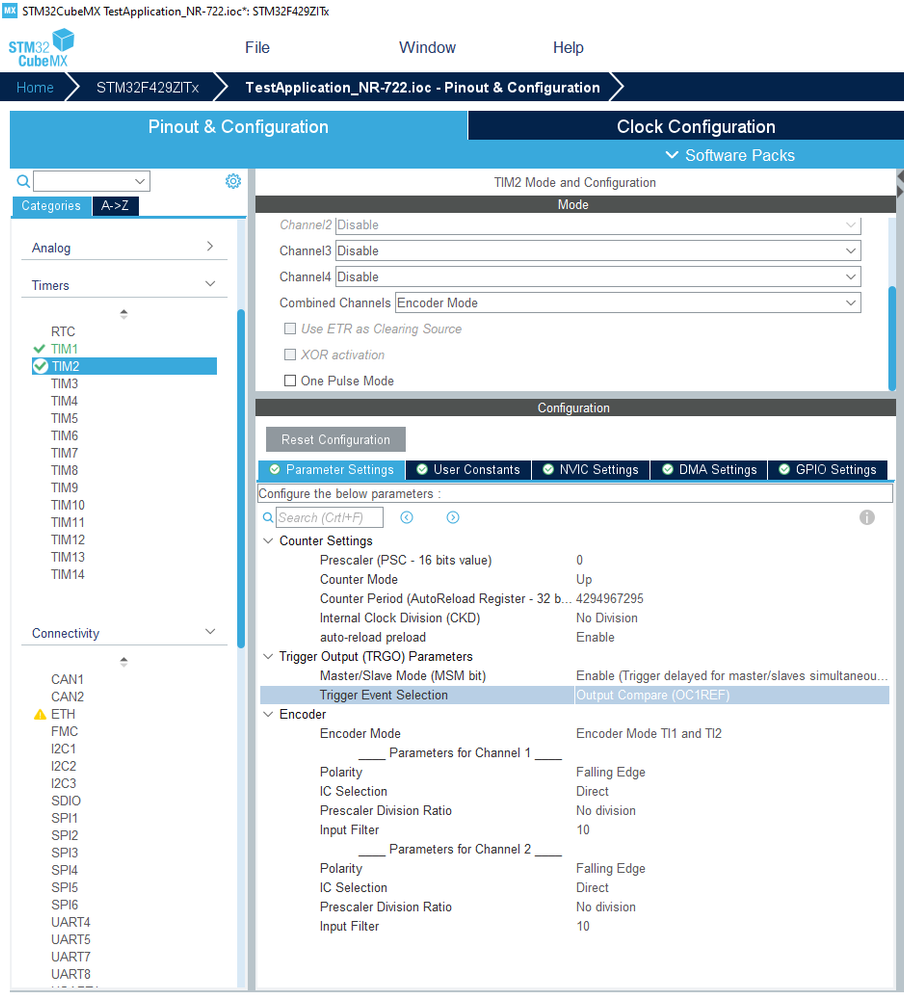Switch to the Clock Configuration tab
This screenshot has width=904, height=999.
point(686,126)
